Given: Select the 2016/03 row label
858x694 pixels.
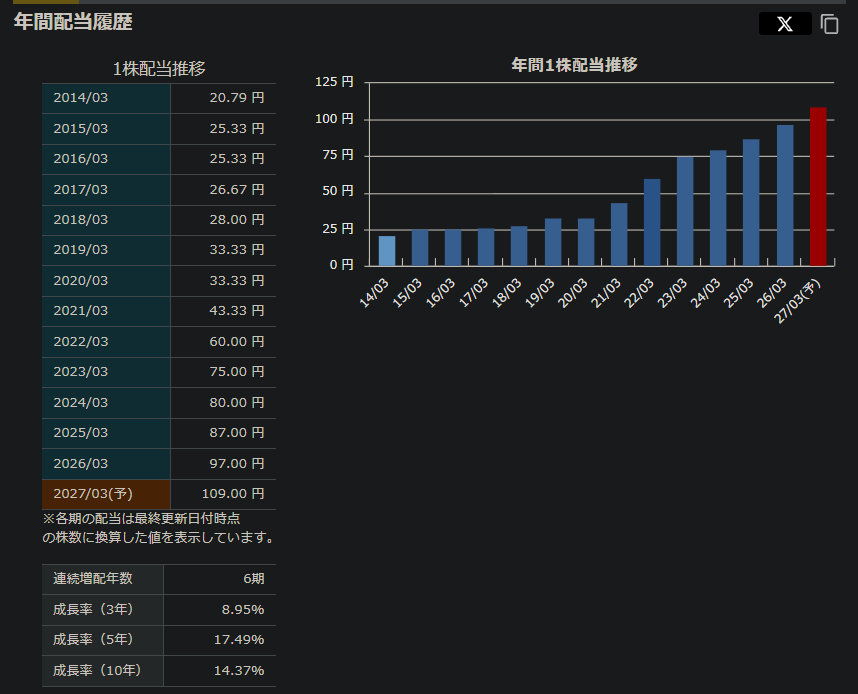Looking at the screenshot, I should tap(80, 159).
